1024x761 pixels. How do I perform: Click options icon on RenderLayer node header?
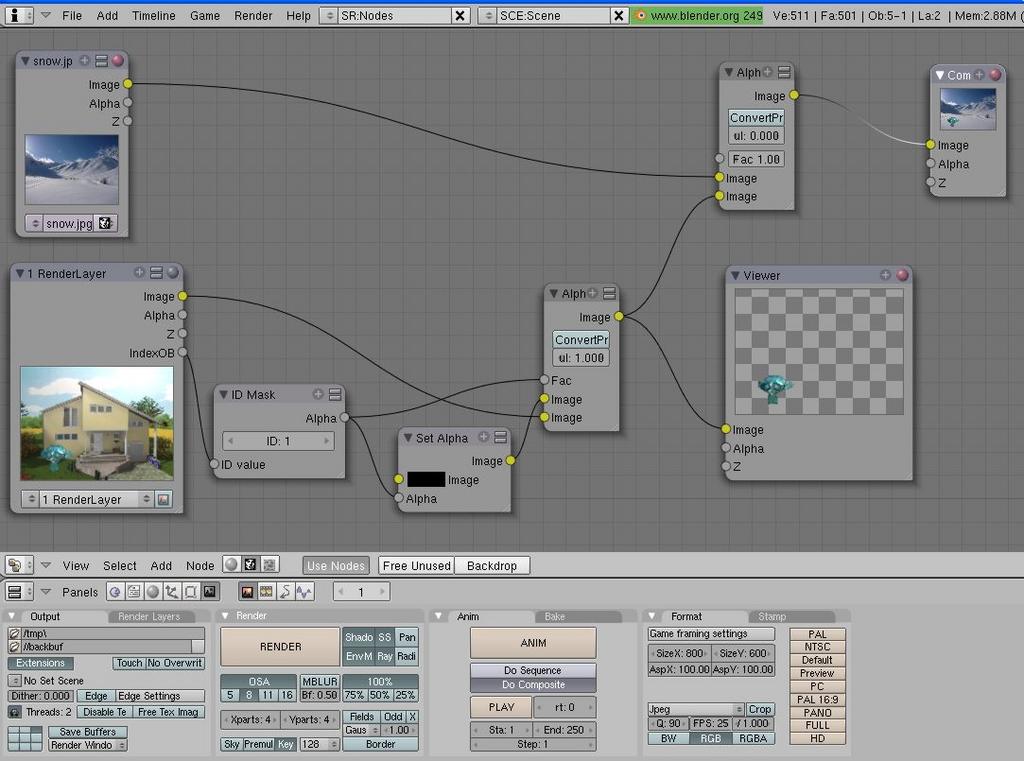tap(156, 273)
